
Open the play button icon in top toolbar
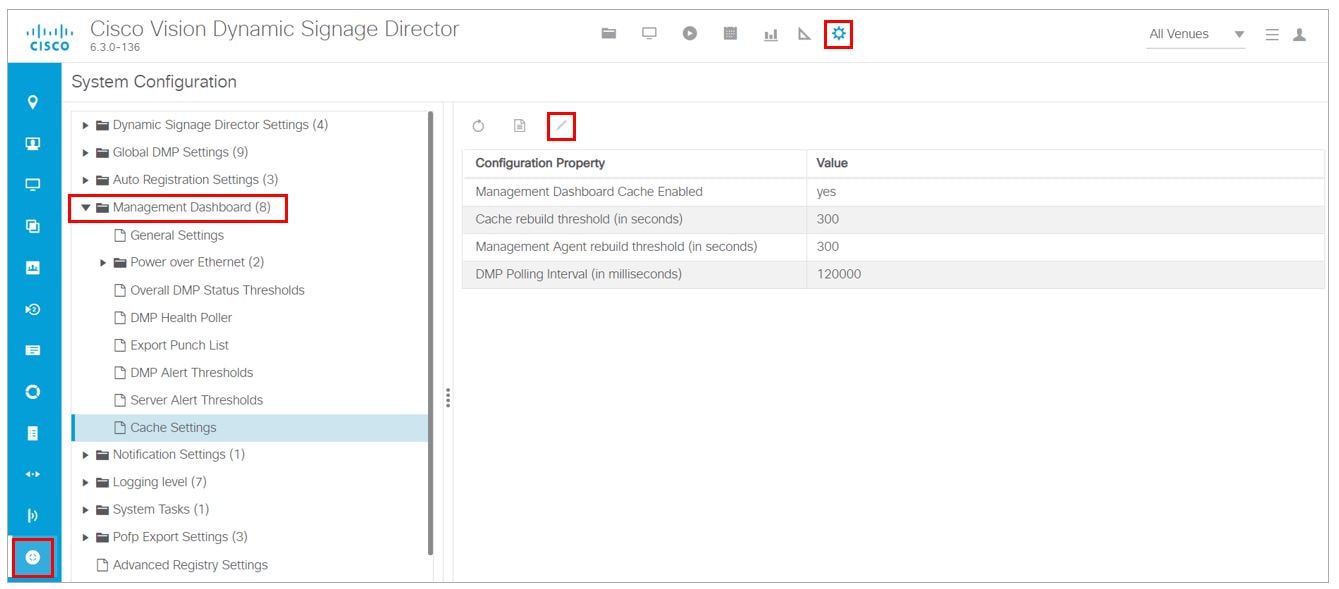[690, 34]
